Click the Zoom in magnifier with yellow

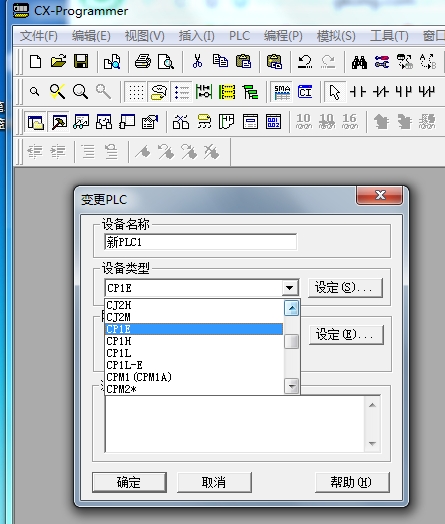[57, 91]
